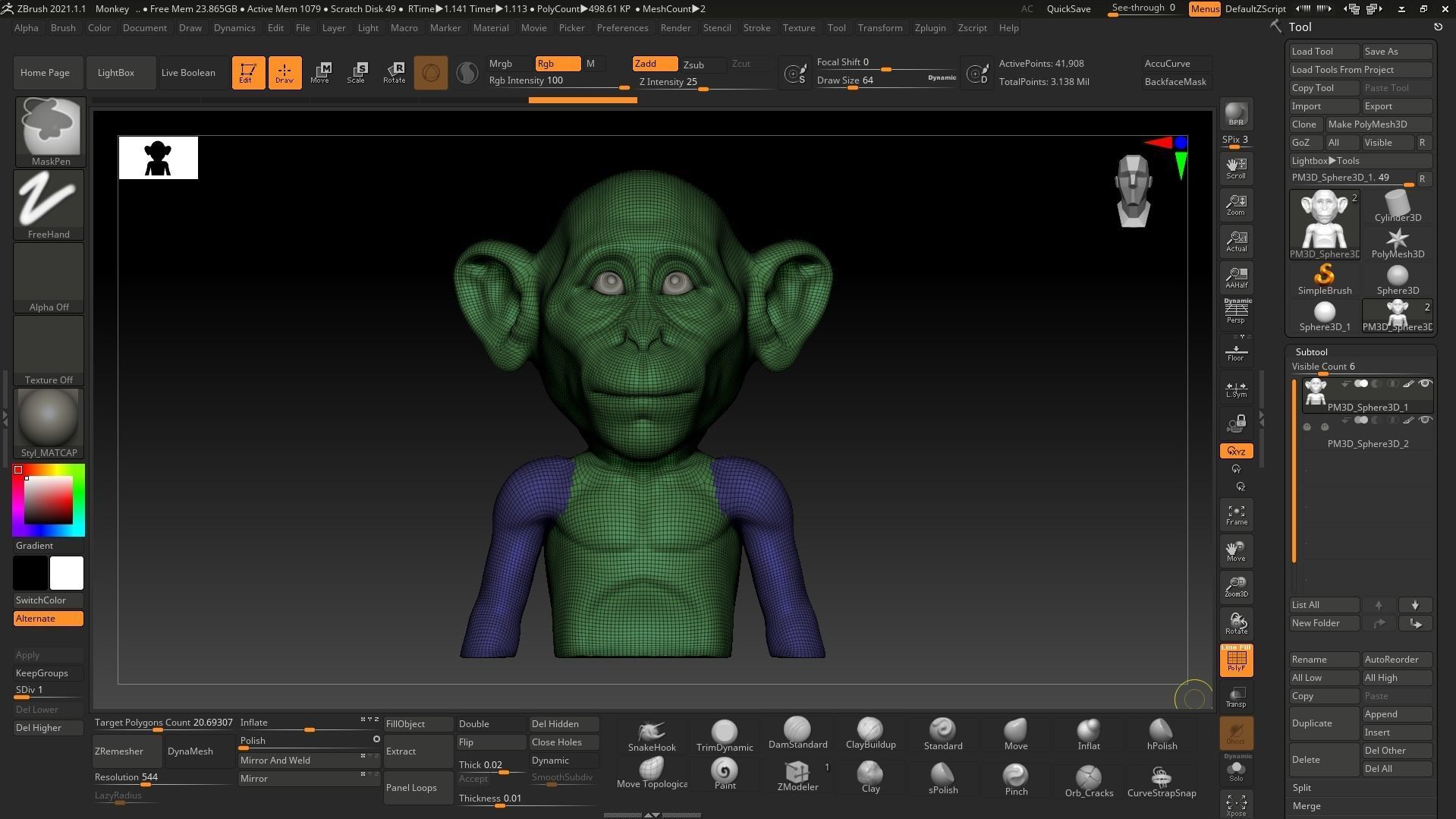Image resolution: width=1456 pixels, height=819 pixels.
Task: Click the Del Hidden button
Action: (x=564, y=724)
